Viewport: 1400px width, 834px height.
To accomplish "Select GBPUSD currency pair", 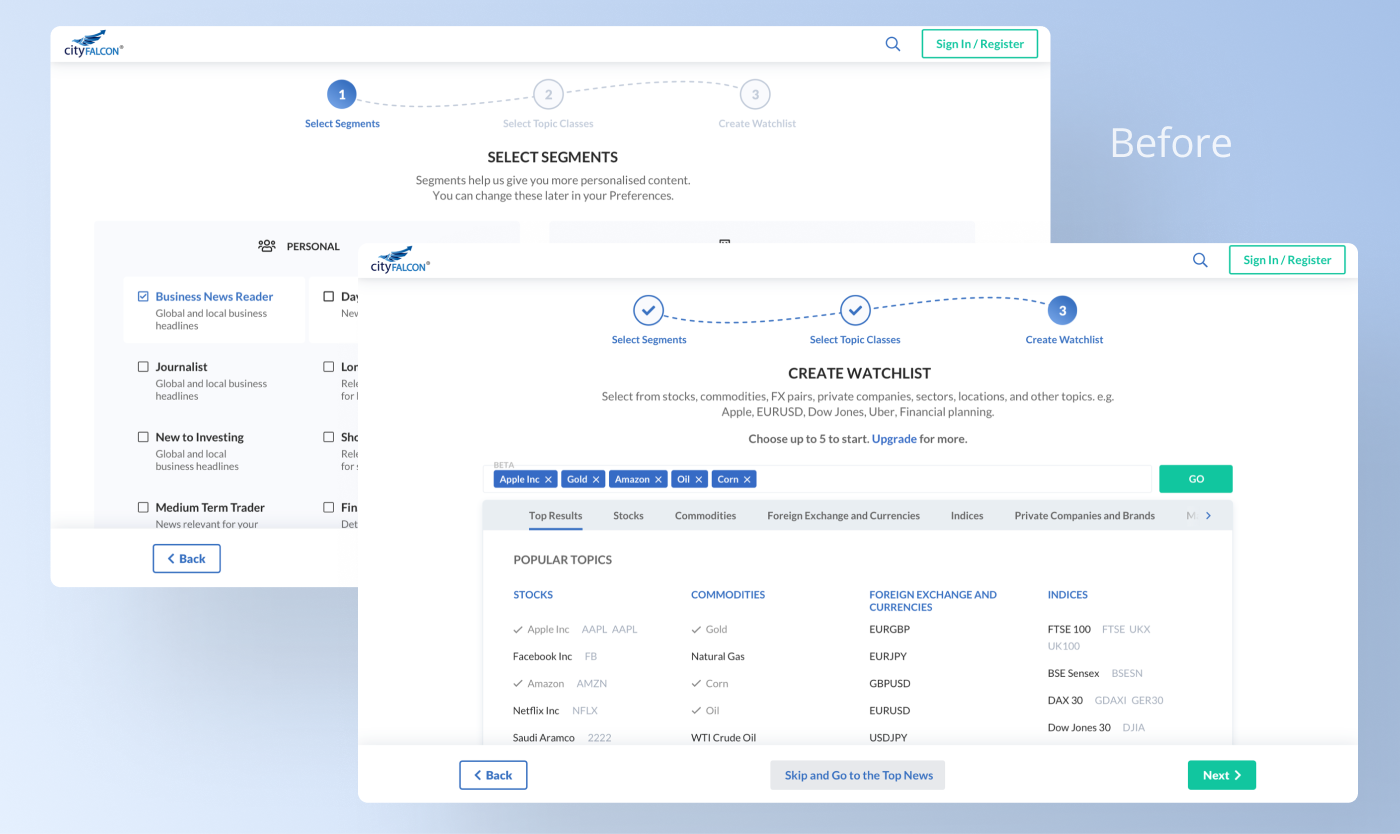I will (x=890, y=683).
